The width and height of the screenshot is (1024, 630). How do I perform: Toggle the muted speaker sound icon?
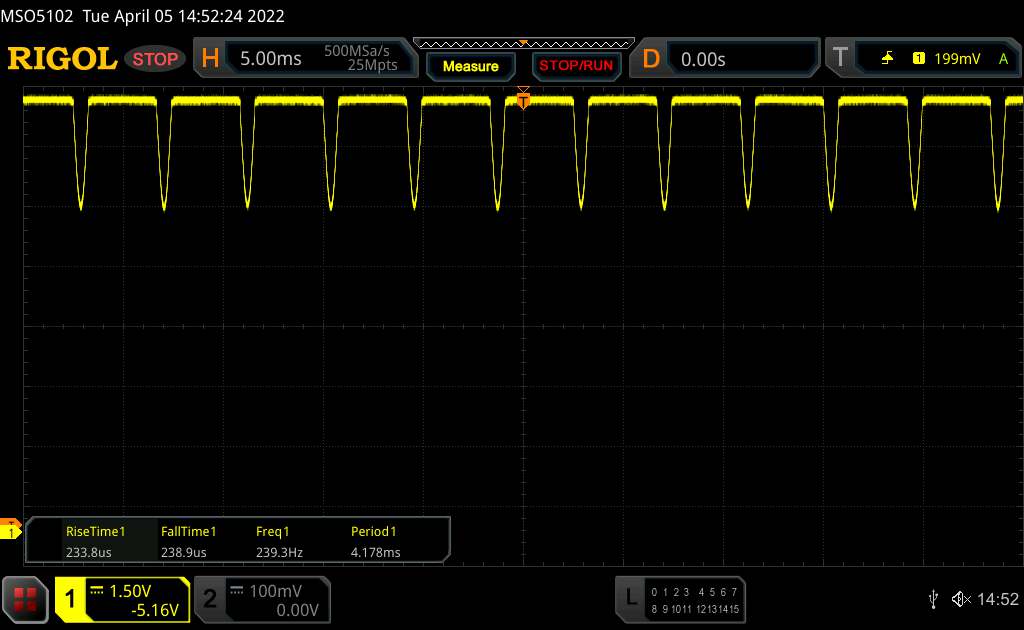[x=961, y=599]
